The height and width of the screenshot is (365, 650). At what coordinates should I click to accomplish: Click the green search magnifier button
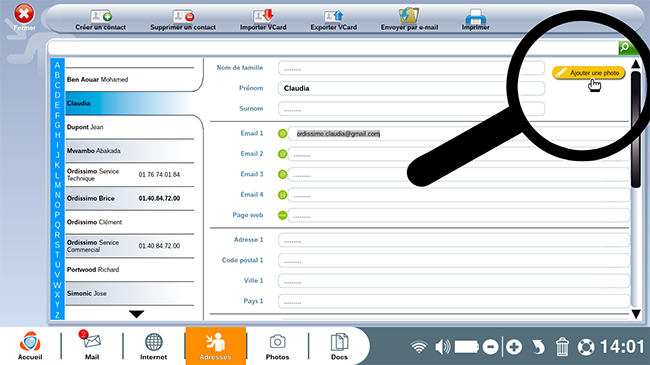click(626, 48)
